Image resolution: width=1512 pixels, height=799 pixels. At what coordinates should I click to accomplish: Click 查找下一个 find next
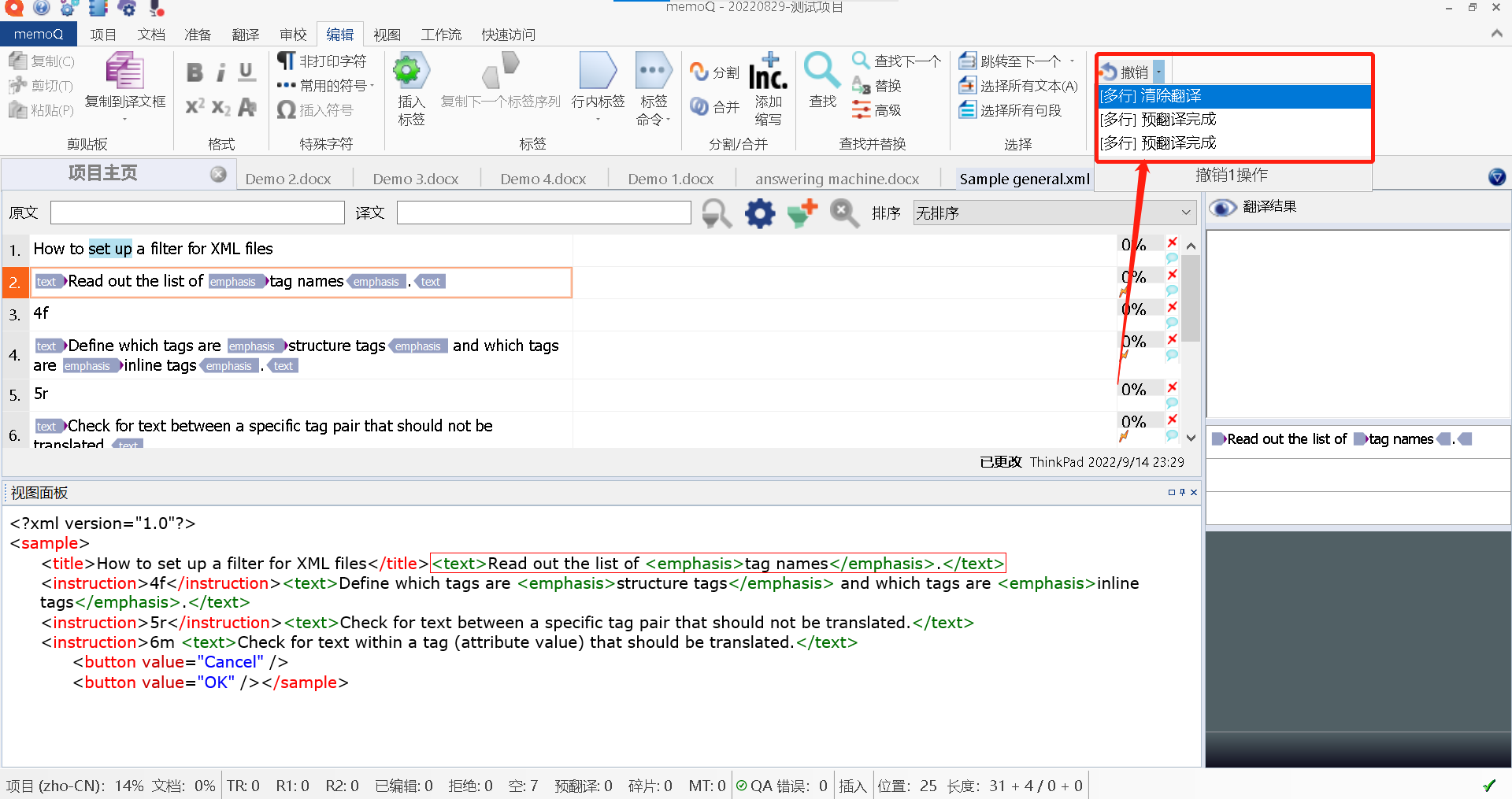pyautogui.click(x=896, y=61)
